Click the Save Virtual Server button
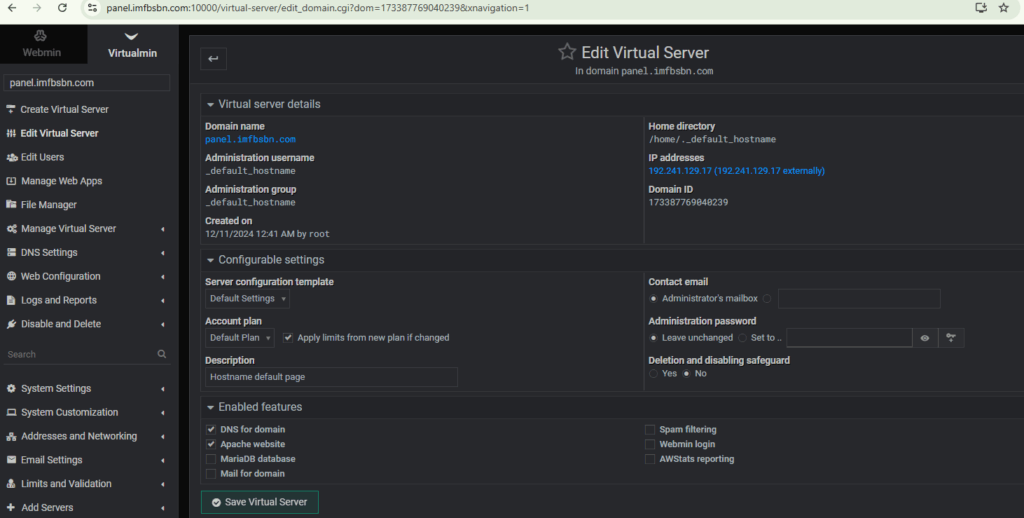Image resolution: width=1024 pixels, height=518 pixels. [260, 502]
